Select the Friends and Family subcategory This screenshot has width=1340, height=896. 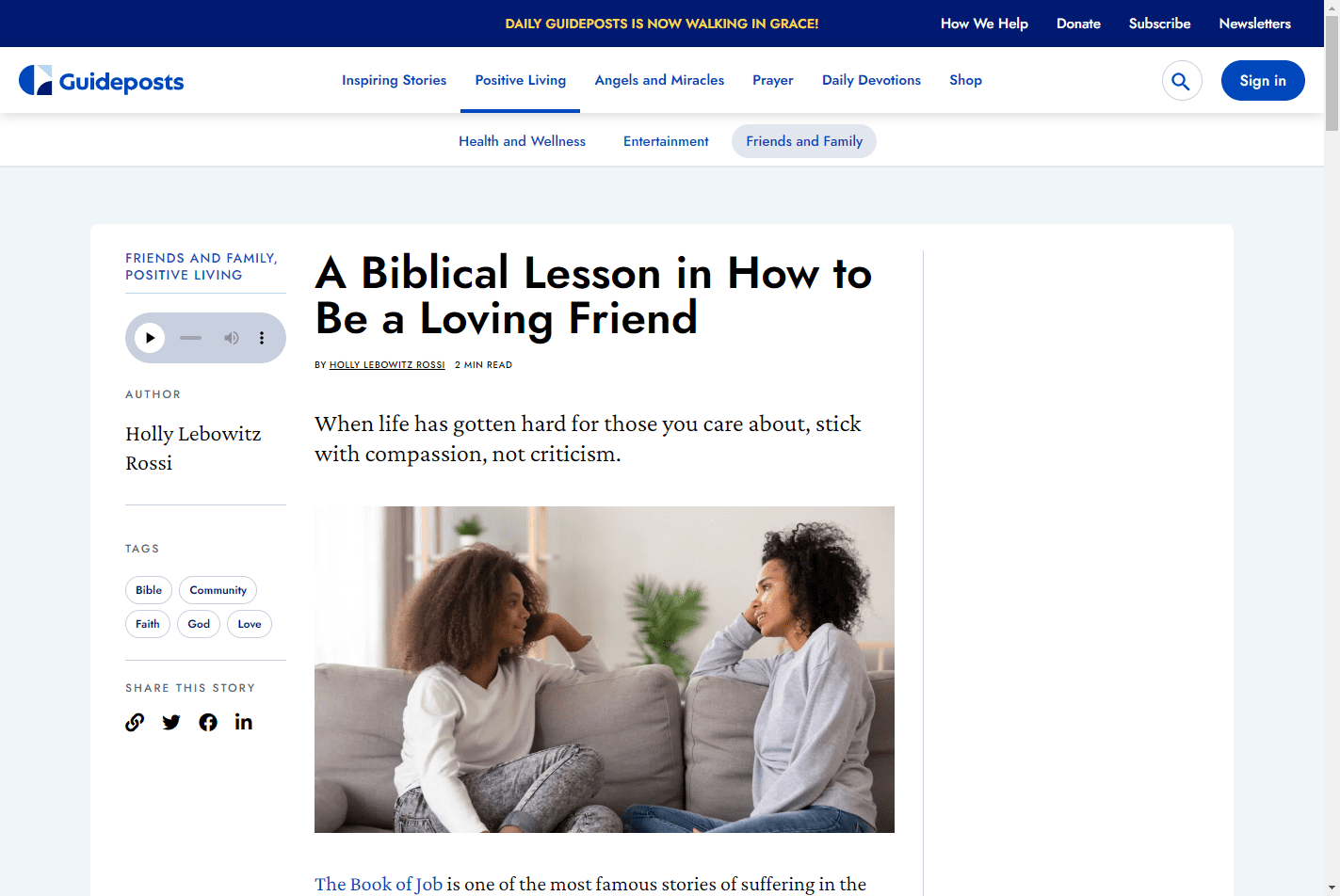(804, 141)
